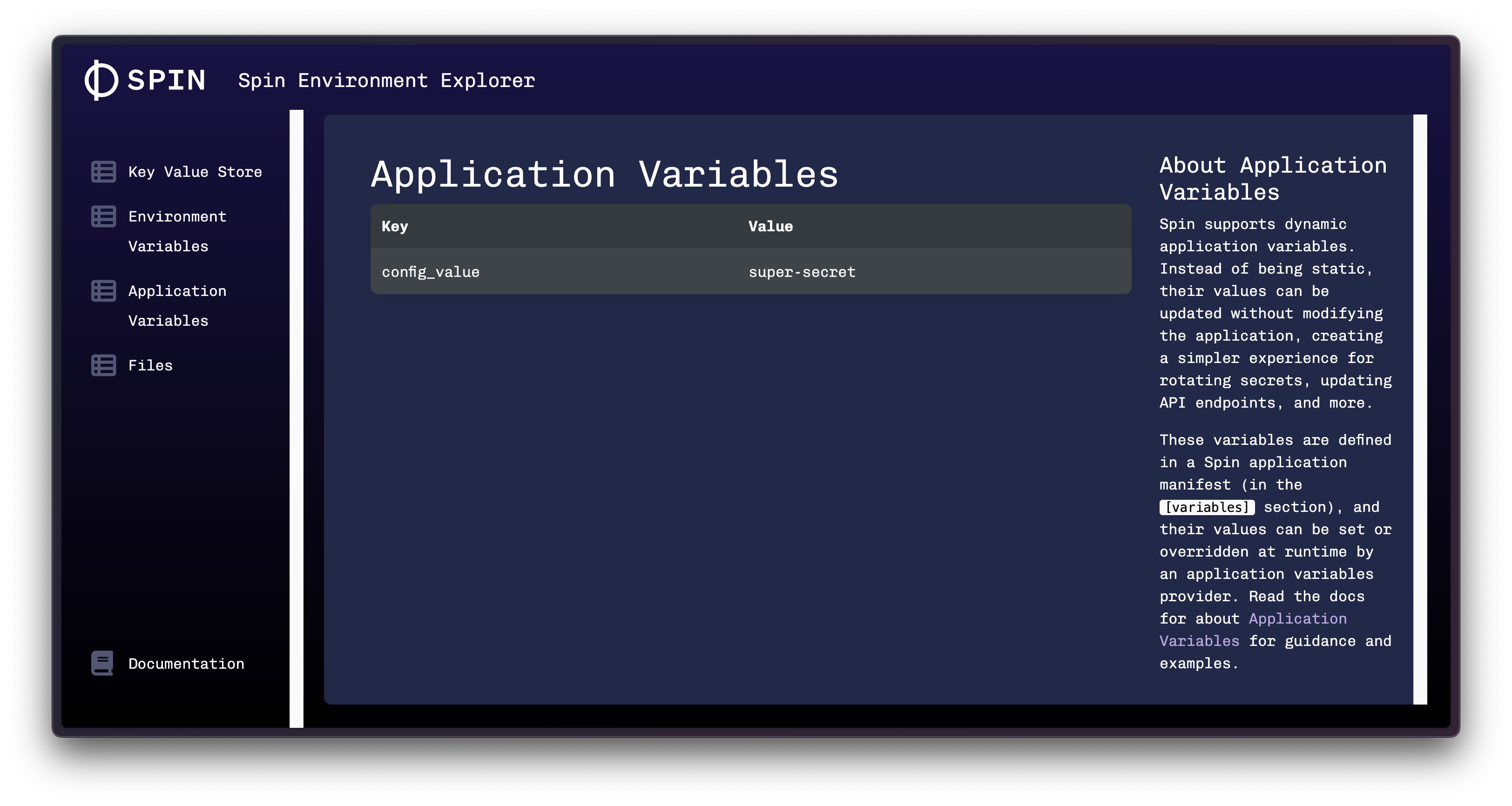This screenshot has height=806, width=1512.
Task: Open Documentation from the sidebar
Action: [x=185, y=664]
